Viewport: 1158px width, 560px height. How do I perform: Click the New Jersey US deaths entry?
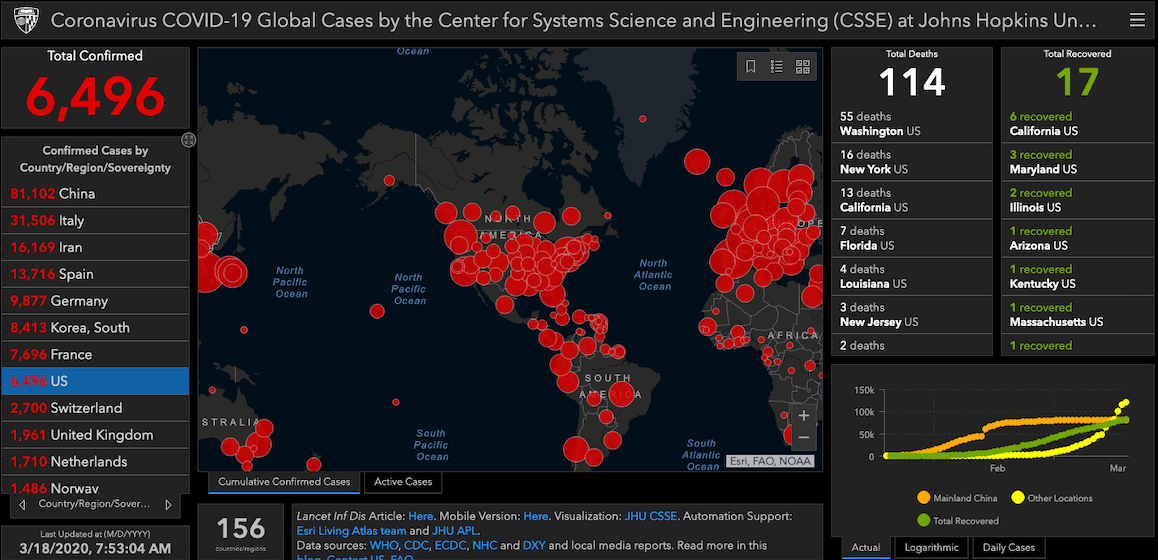(x=912, y=314)
